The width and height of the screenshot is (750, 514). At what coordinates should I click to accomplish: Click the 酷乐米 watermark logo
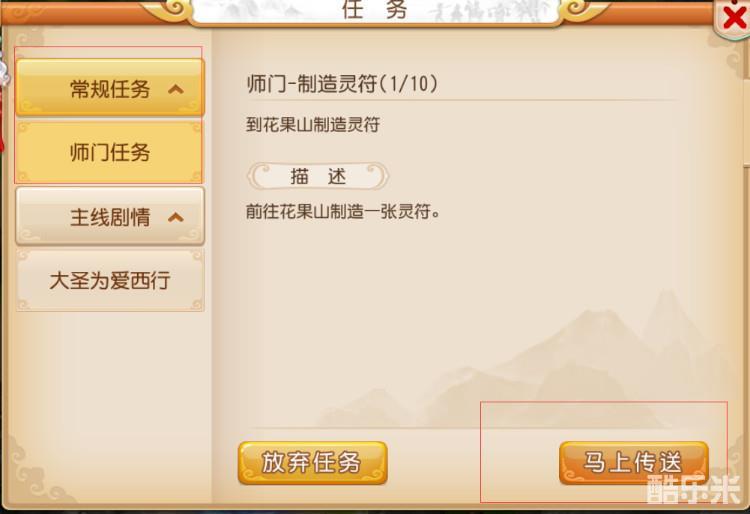[693, 489]
